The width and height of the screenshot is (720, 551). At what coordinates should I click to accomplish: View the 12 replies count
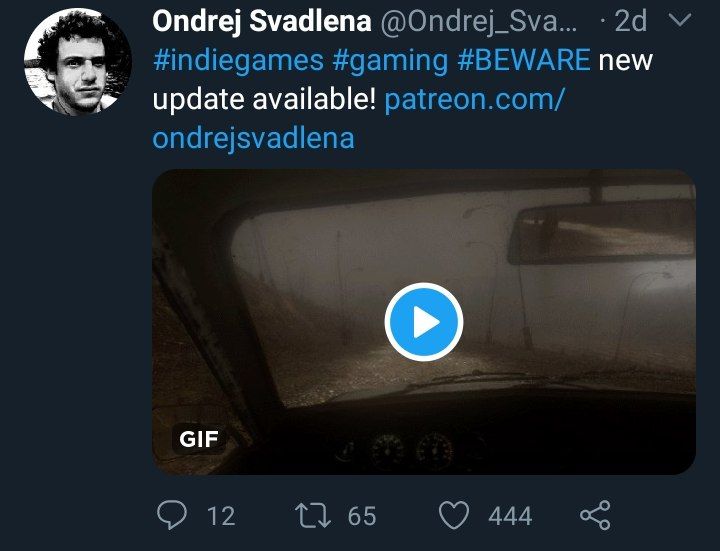click(221, 516)
